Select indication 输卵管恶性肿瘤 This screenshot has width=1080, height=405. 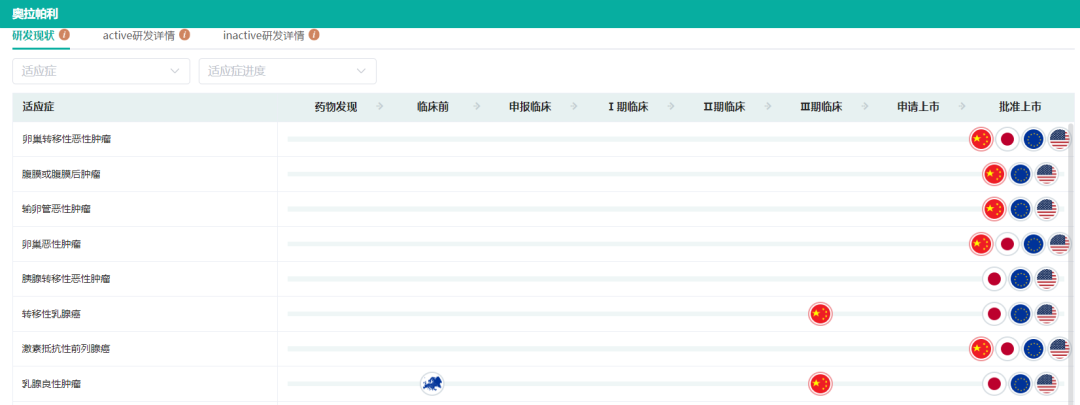coord(56,209)
